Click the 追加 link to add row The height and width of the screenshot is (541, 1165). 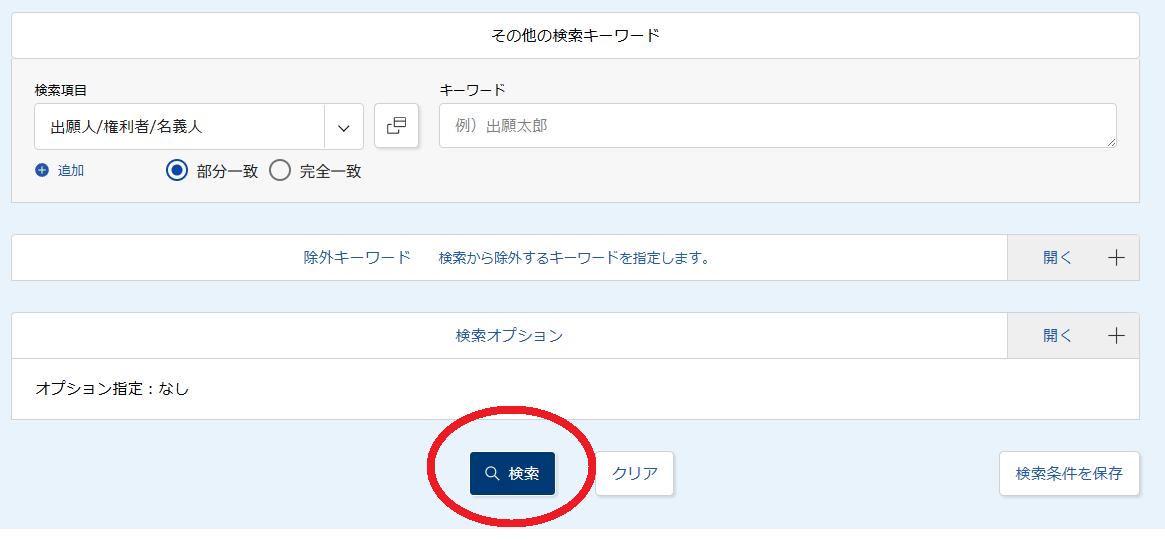coord(71,171)
